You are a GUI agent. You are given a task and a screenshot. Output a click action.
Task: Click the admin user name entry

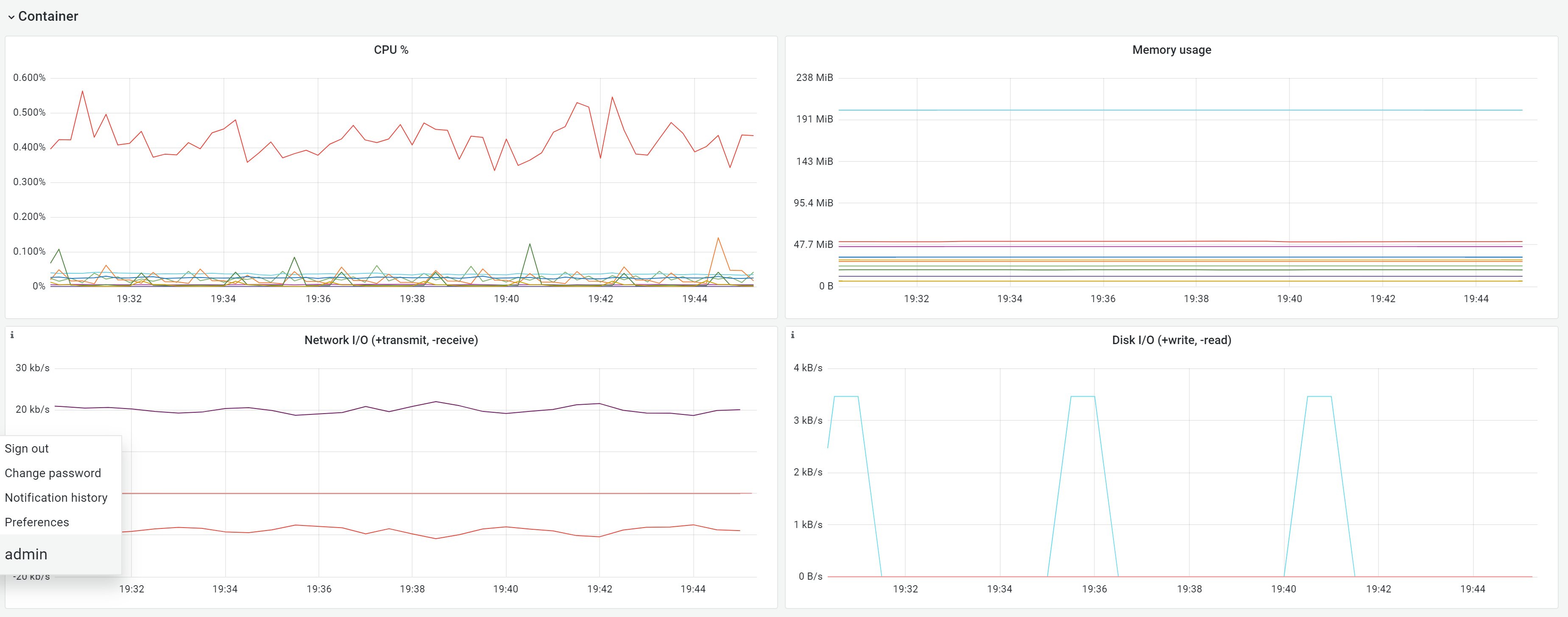(26, 554)
